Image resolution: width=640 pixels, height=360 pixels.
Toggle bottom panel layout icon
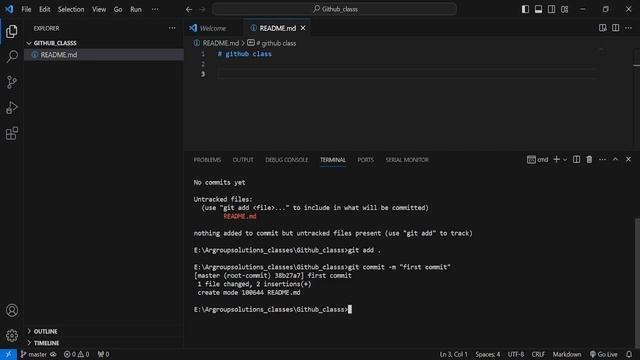tap(538, 9)
